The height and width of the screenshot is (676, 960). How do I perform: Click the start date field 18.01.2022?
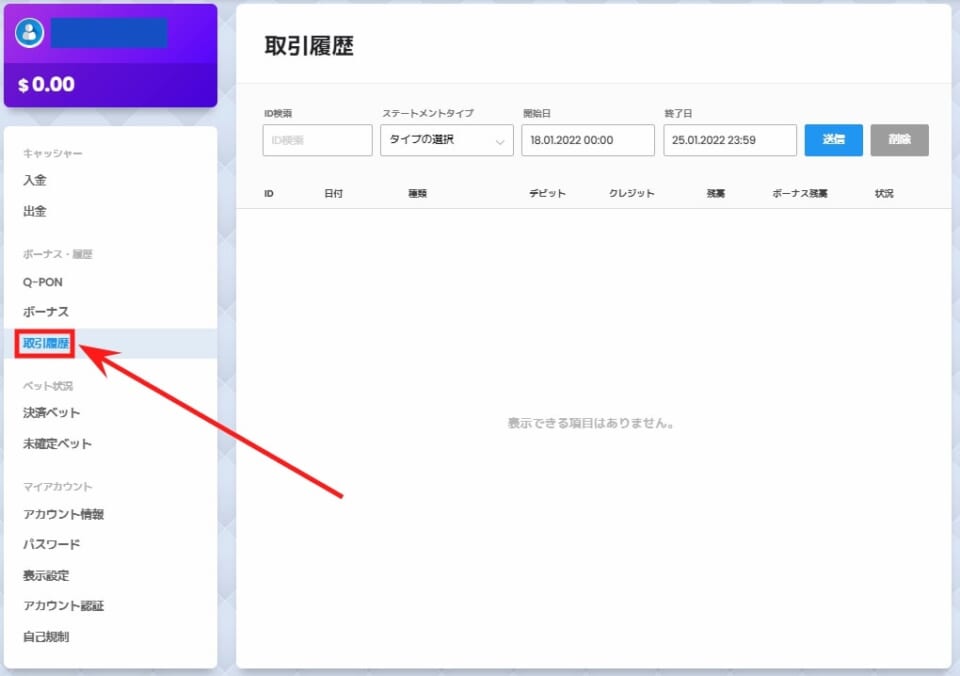click(x=588, y=140)
